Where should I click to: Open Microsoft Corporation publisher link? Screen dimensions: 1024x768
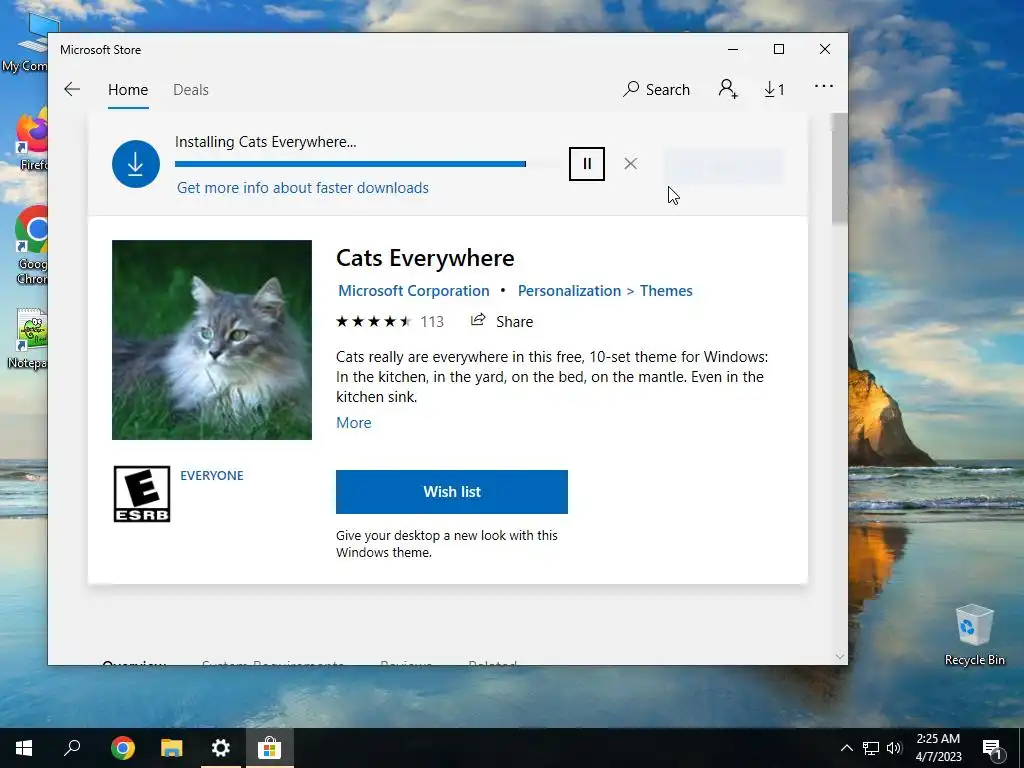[413, 291]
